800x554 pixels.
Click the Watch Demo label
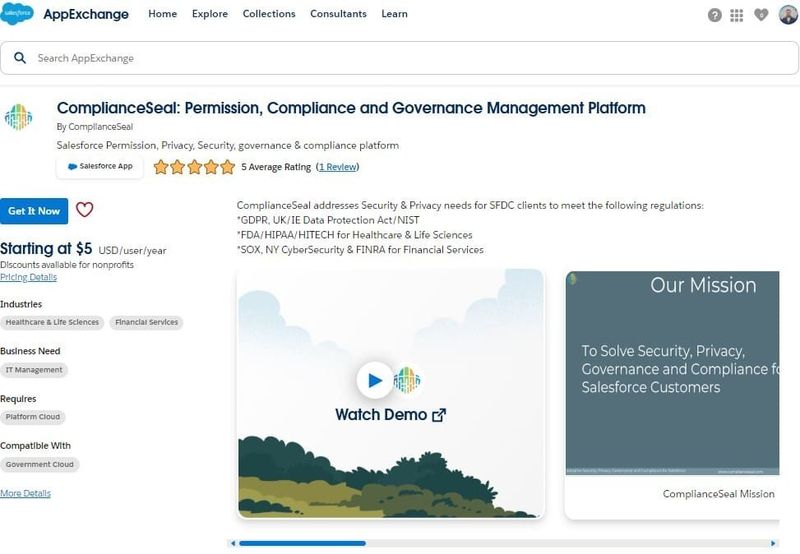[x=381, y=415]
